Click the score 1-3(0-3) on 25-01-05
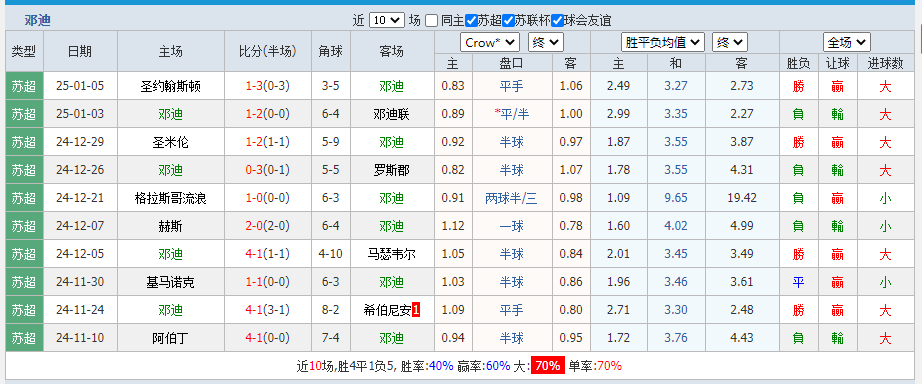 pyautogui.click(x=268, y=86)
